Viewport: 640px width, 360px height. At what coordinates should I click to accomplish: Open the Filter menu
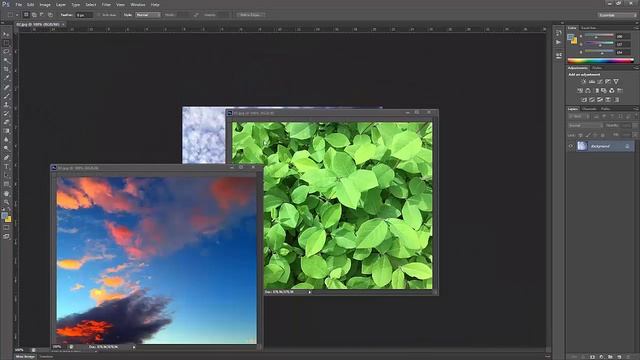pyautogui.click(x=106, y=4)
